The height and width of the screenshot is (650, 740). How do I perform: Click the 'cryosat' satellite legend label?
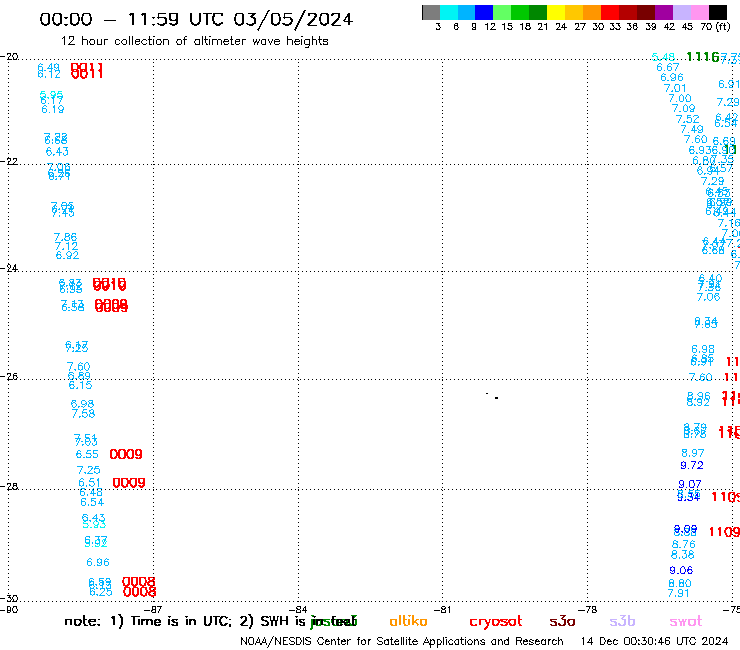click(496, 621)
